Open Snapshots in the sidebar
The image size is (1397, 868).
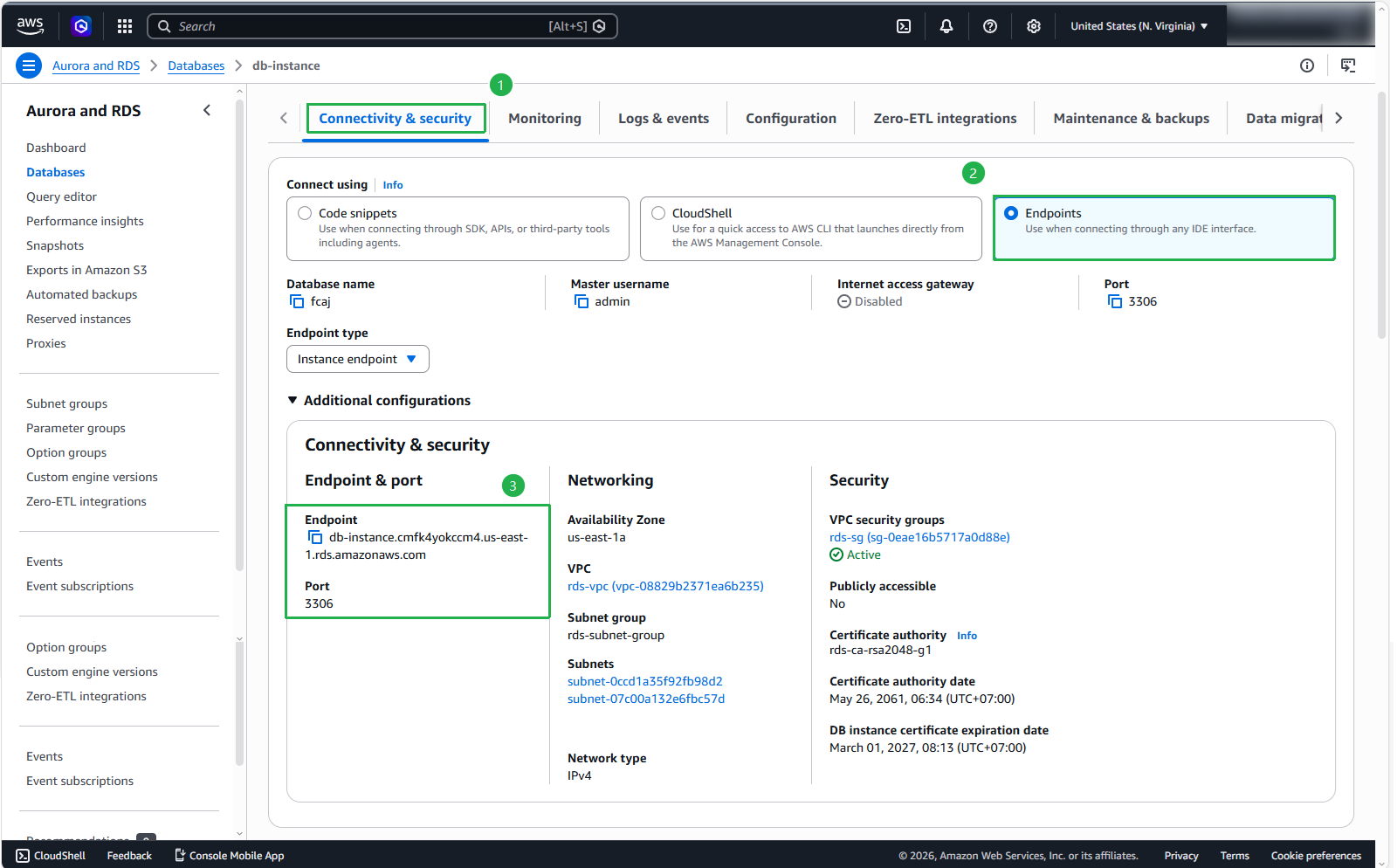click(55, 245)
